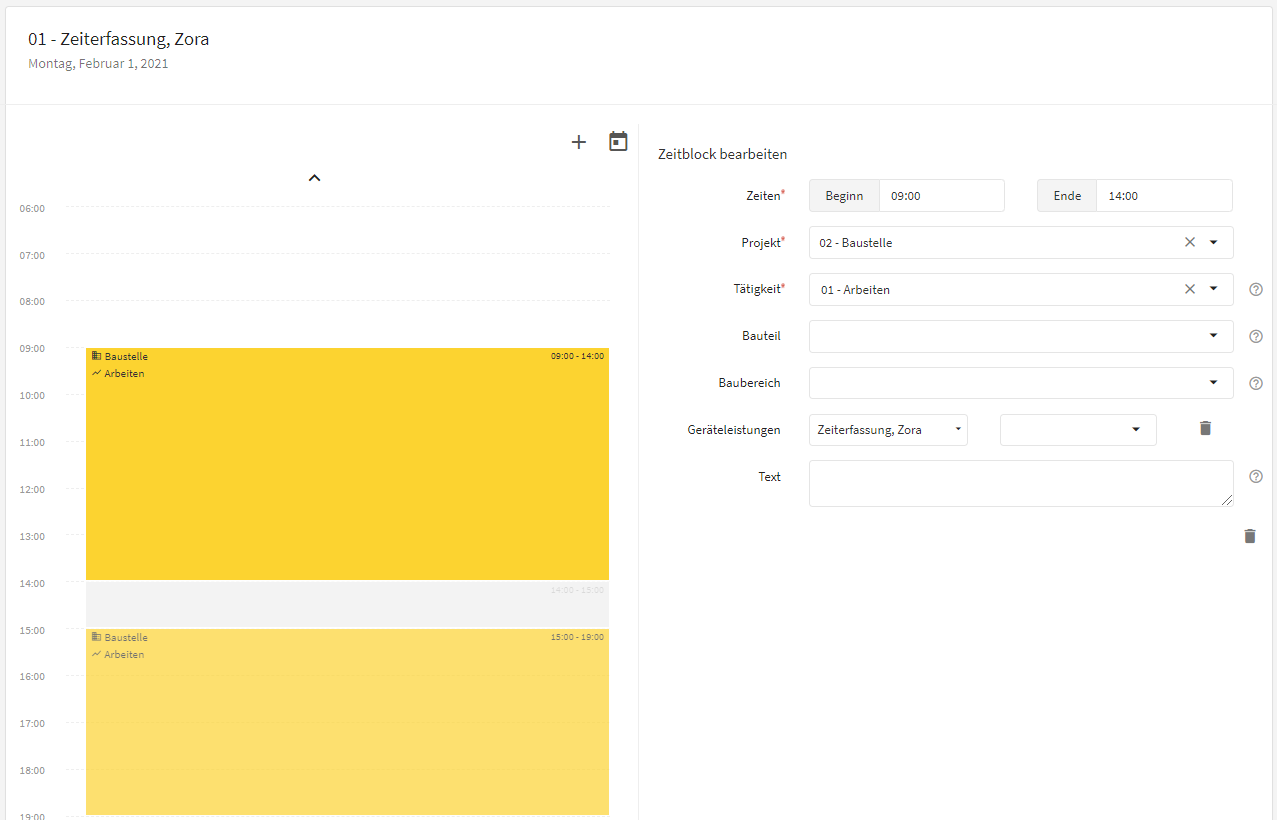This screenshot has height=820, width=1277.
Task: Clear the Projekt selection with X
Action: coord(1190,242)
